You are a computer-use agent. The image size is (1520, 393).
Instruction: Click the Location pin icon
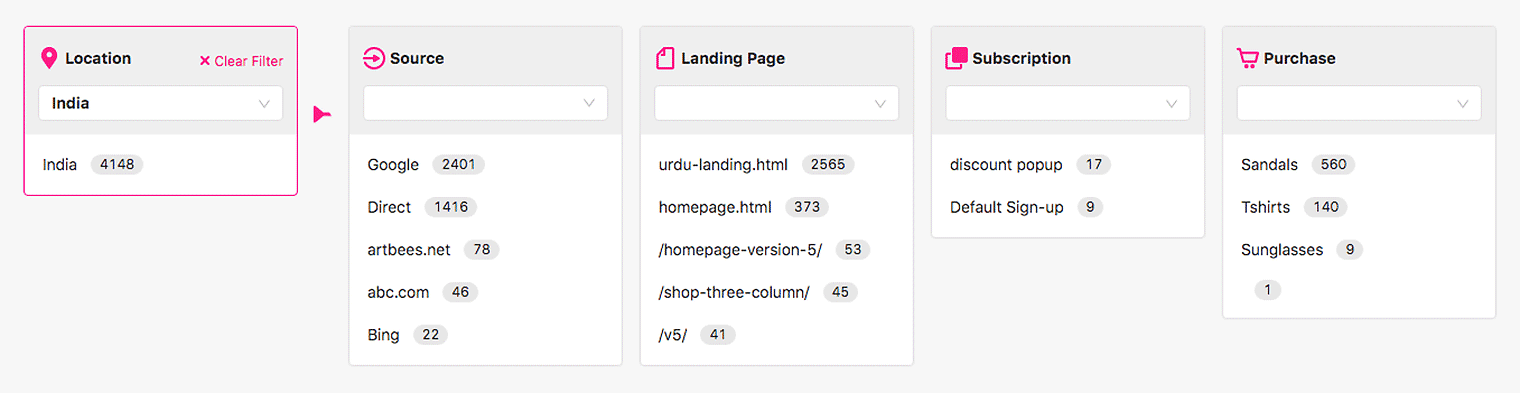[49, 58]
